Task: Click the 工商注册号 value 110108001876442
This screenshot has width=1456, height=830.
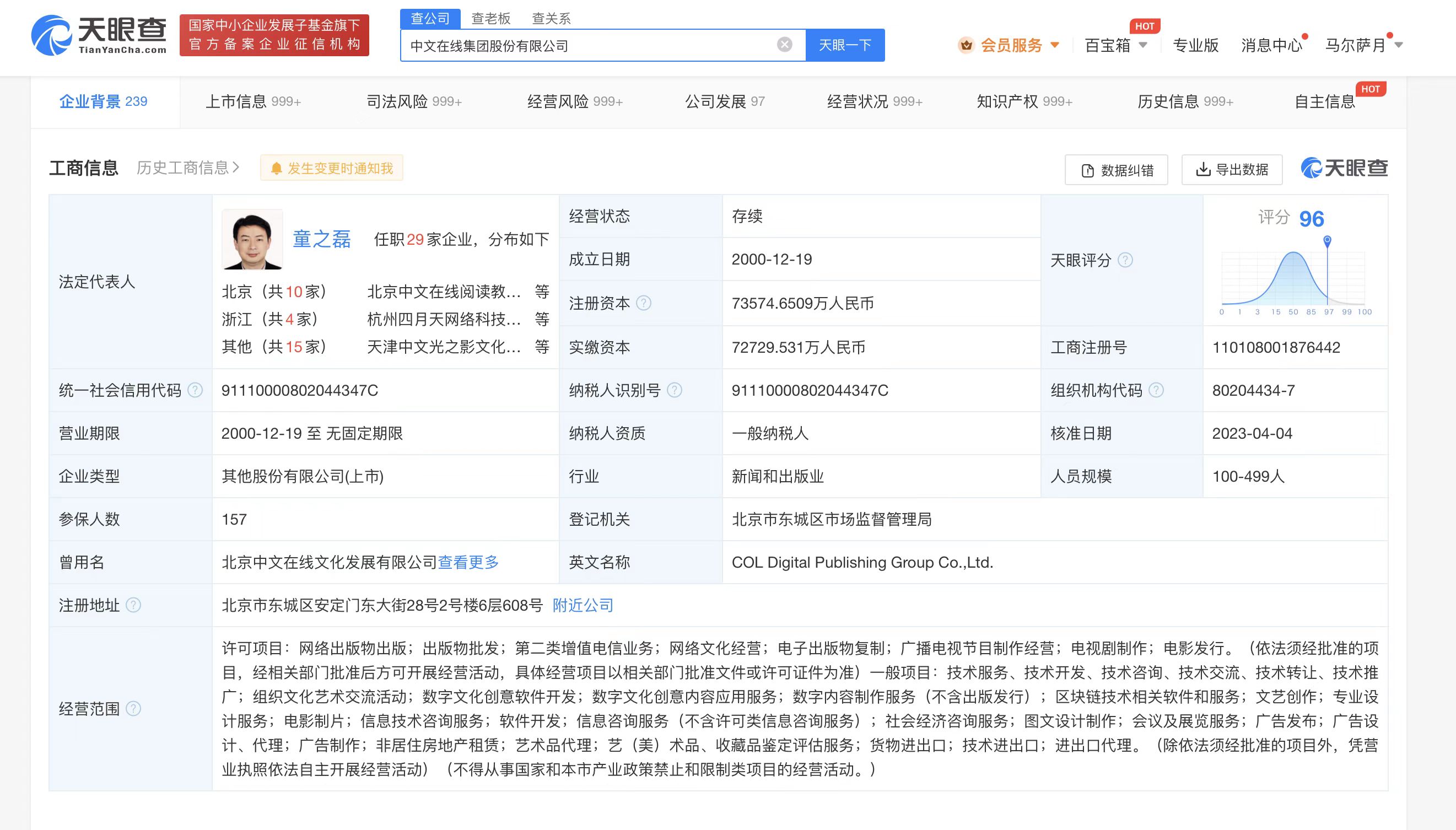Action: [x=1276, y=347]
